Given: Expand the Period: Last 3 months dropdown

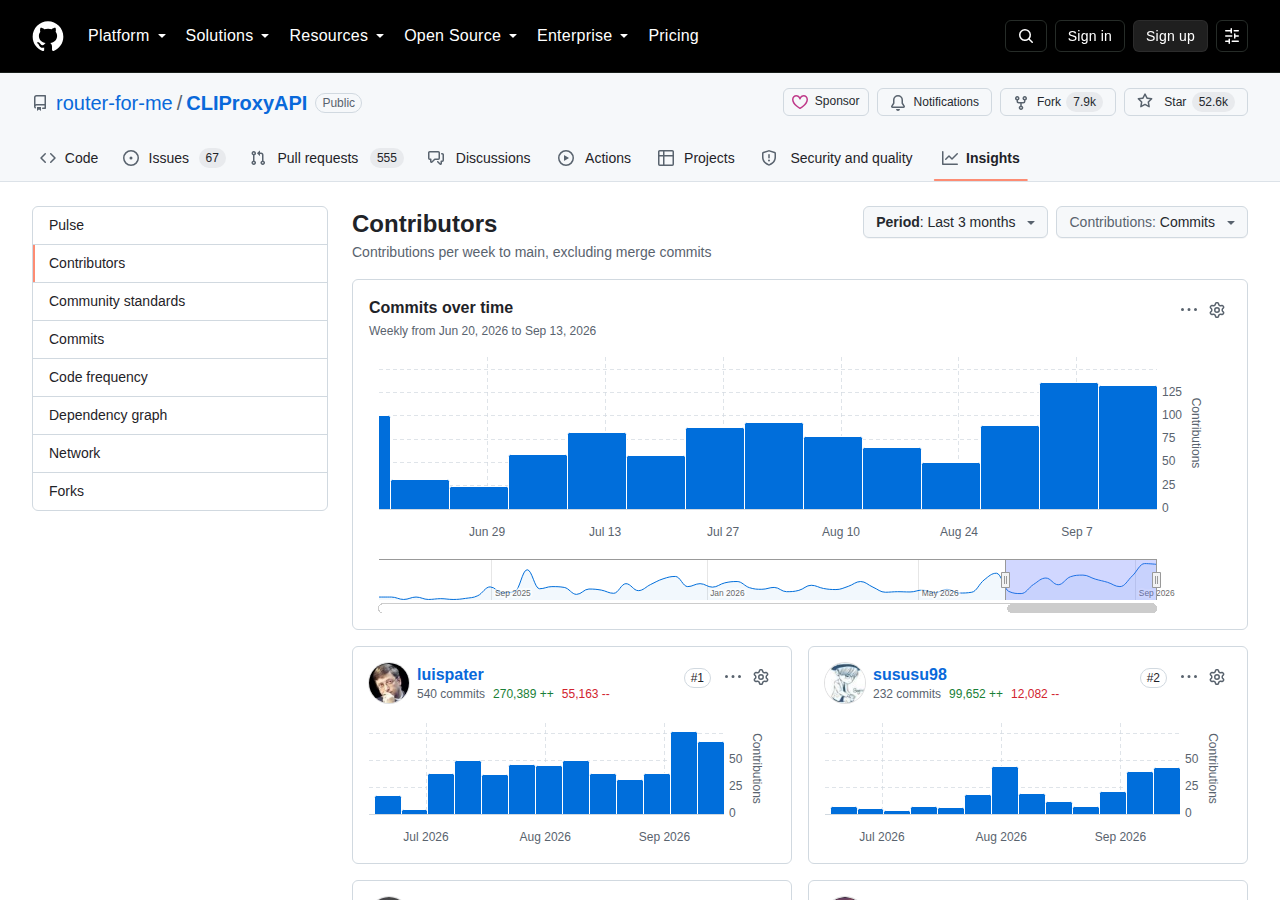Looking at the screenshot, I should point(955,222).
